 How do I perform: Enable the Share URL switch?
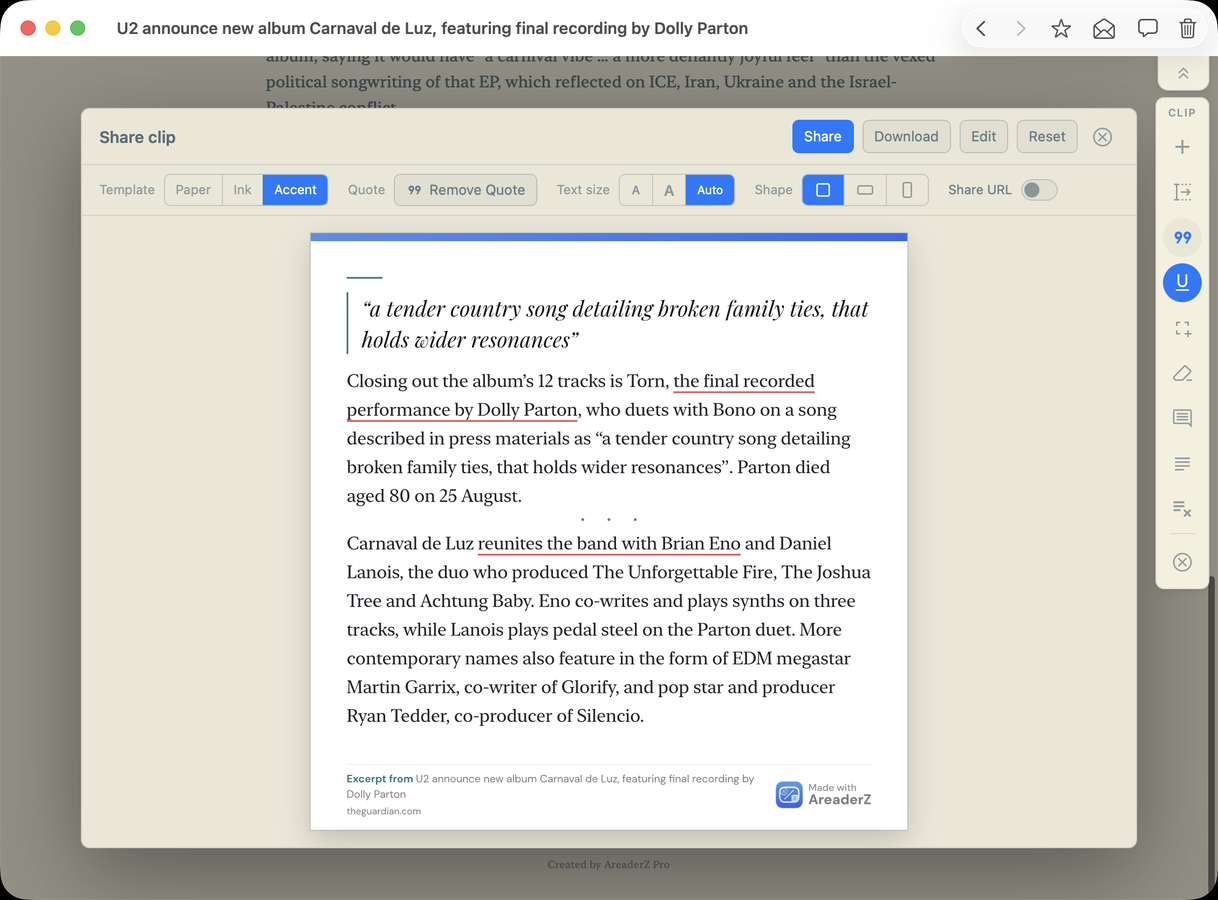pyautogui.click(x=1039, y=190)
